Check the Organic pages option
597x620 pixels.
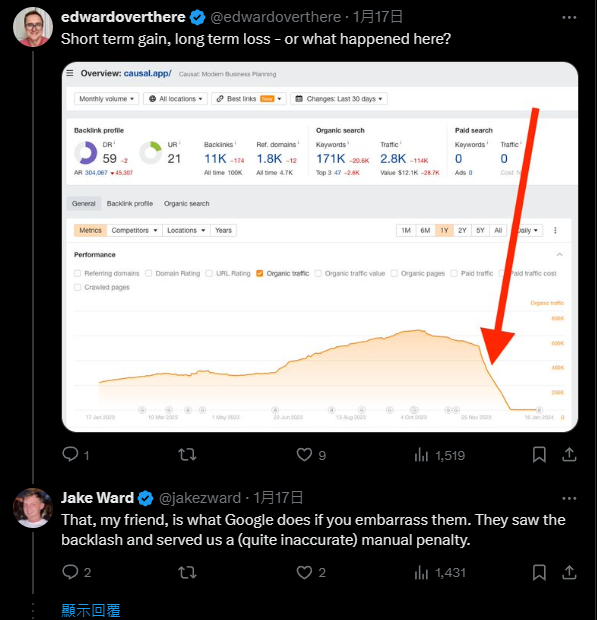pyautogui.click(x=394, y=273)
